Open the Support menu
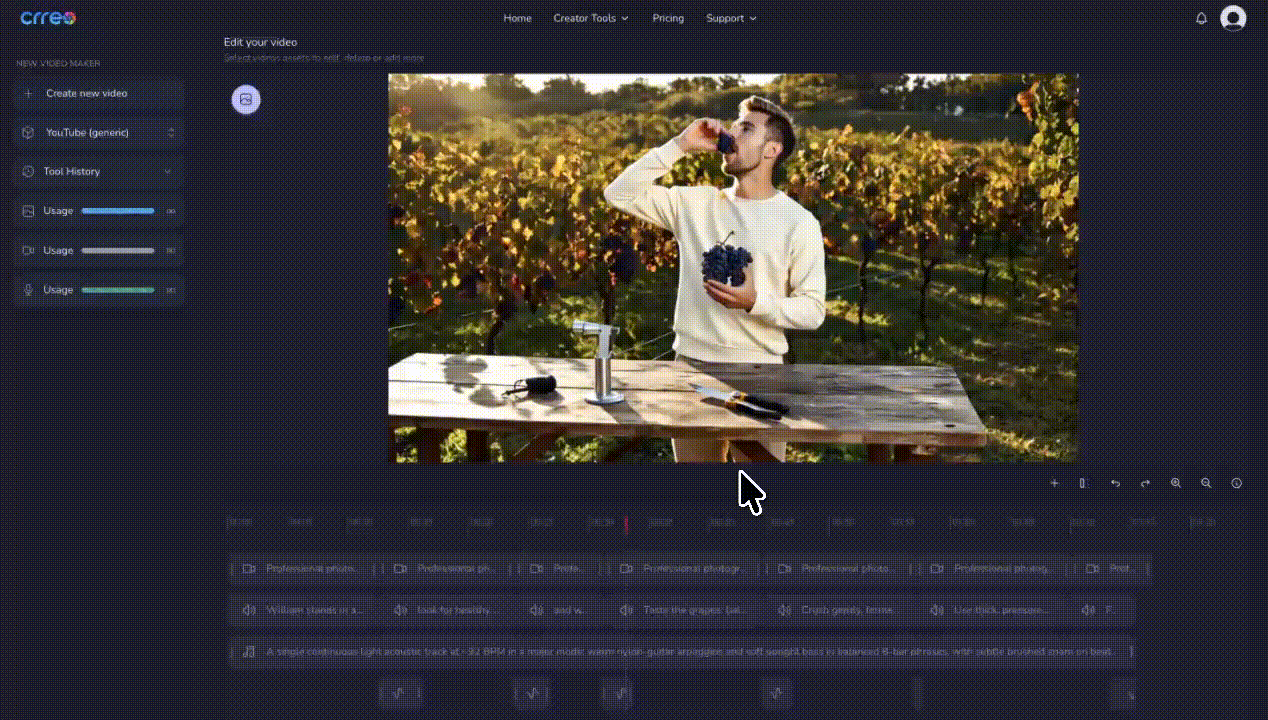This screenshot has height=720, width=1268. (731, 18)
